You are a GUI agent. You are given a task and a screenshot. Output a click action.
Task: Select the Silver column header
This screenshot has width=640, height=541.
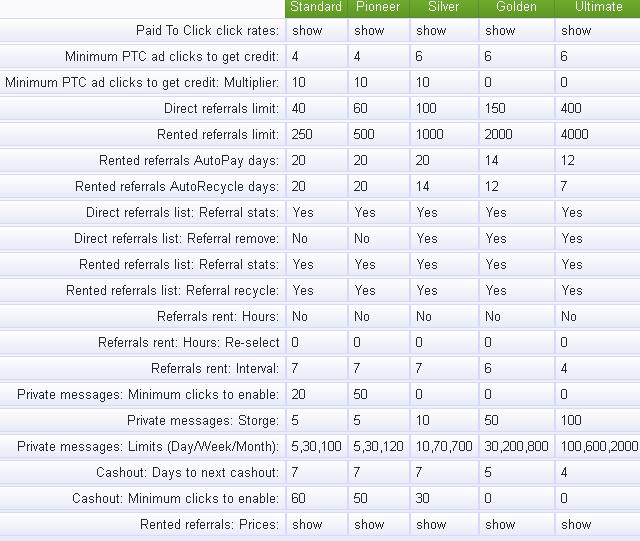click(443, 7)
